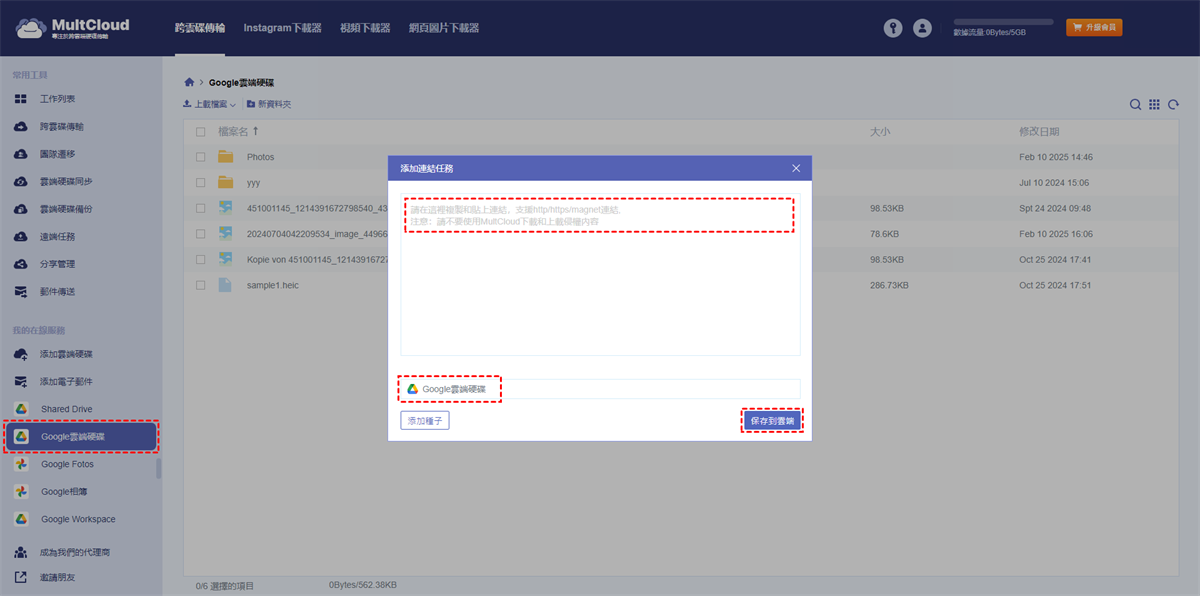
Task: Check the 20240704042209534_image checkbox
Action: point(200,234)
